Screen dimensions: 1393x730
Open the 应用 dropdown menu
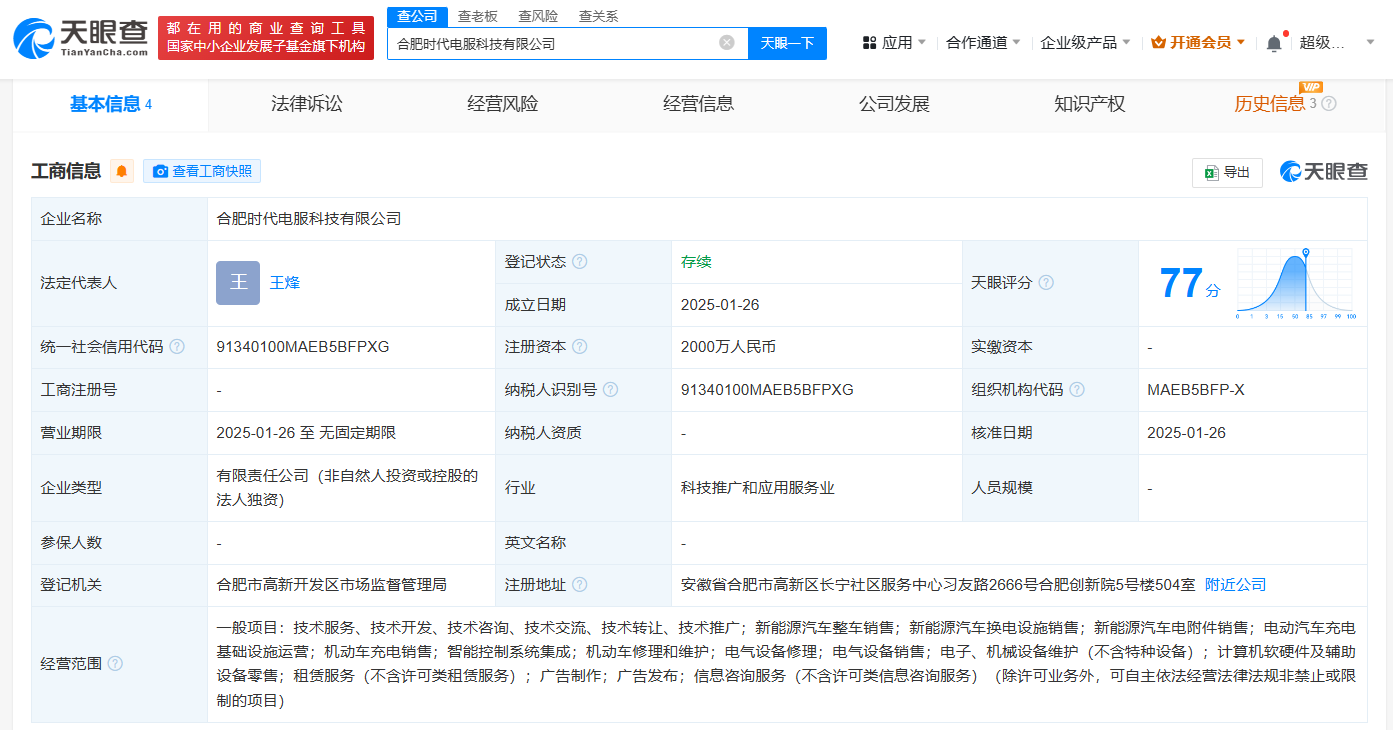[x=893, y=43]
